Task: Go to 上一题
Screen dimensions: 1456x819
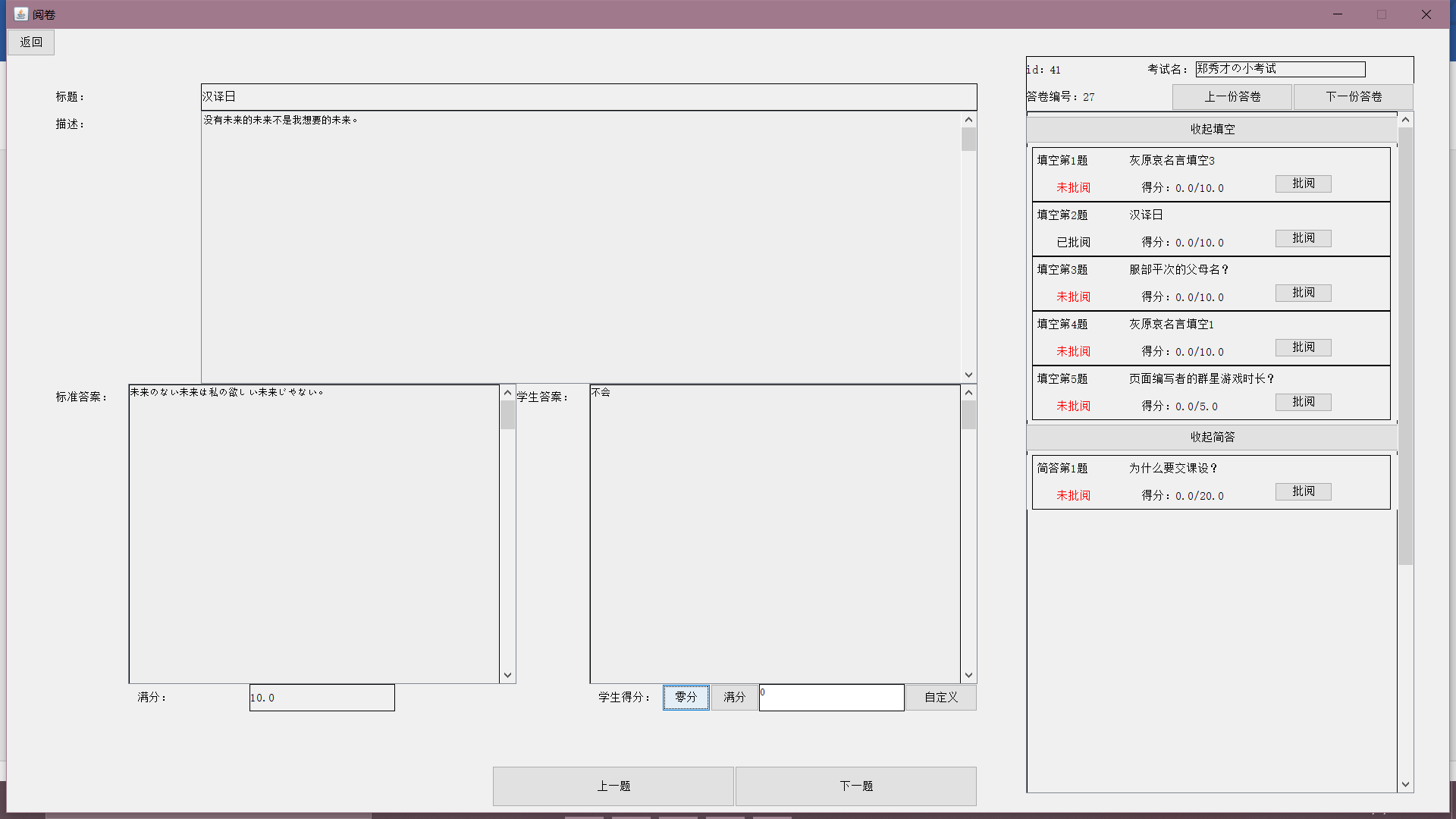Action: 613,786
